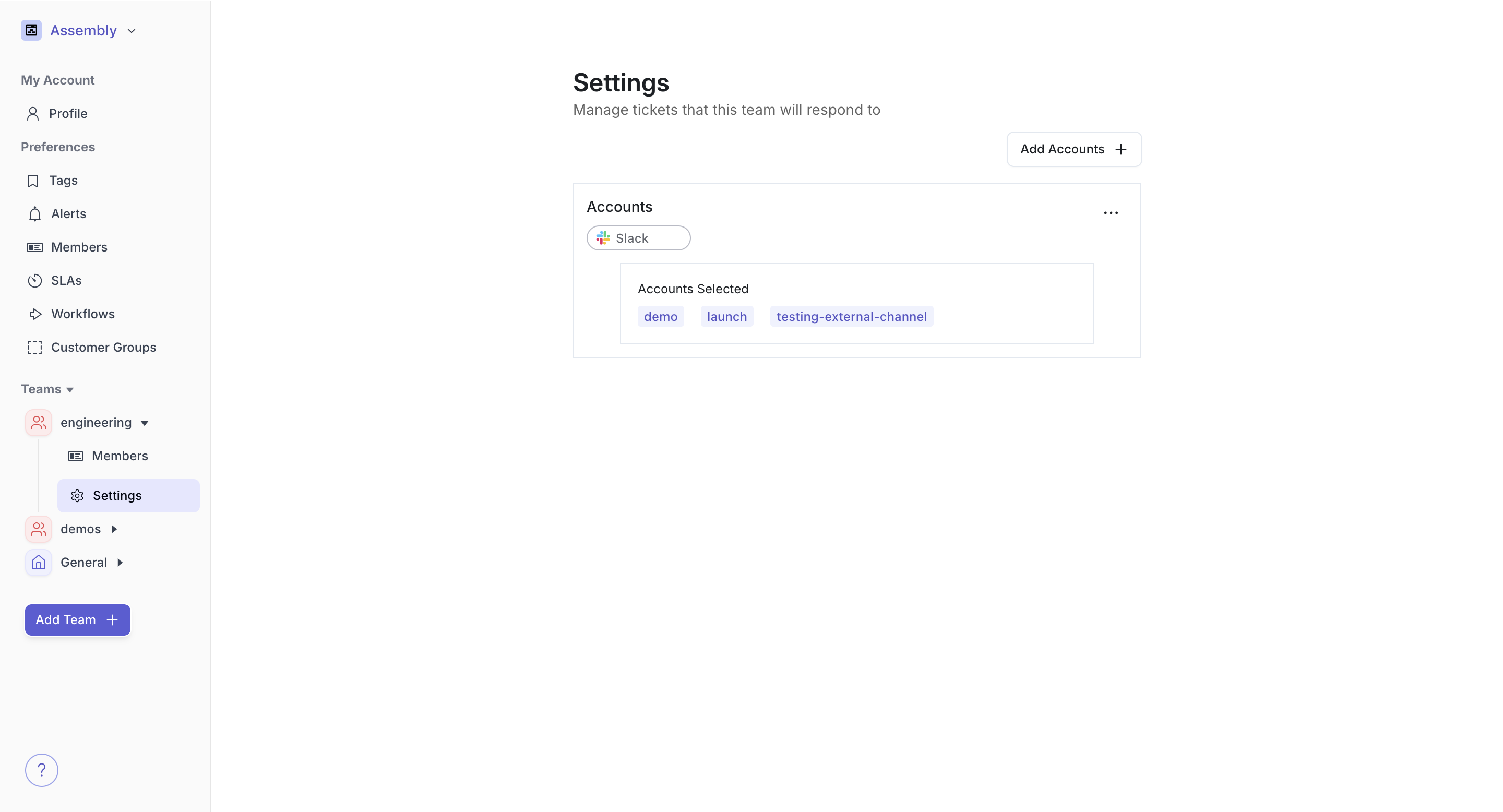Open the help question mark icon
This screenshot has width=1503, height=812.
41,770
